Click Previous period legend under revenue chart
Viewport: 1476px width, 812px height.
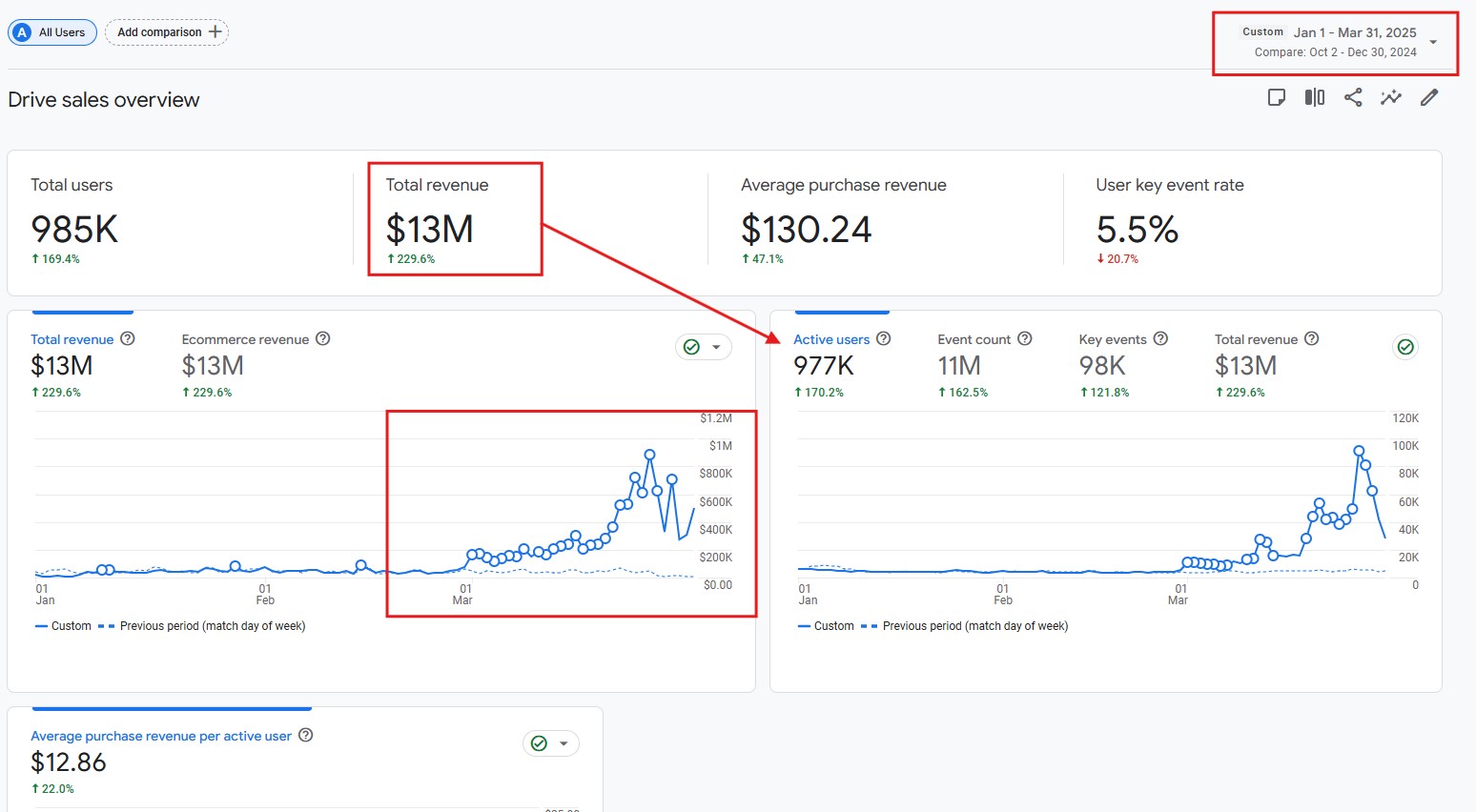202,626
